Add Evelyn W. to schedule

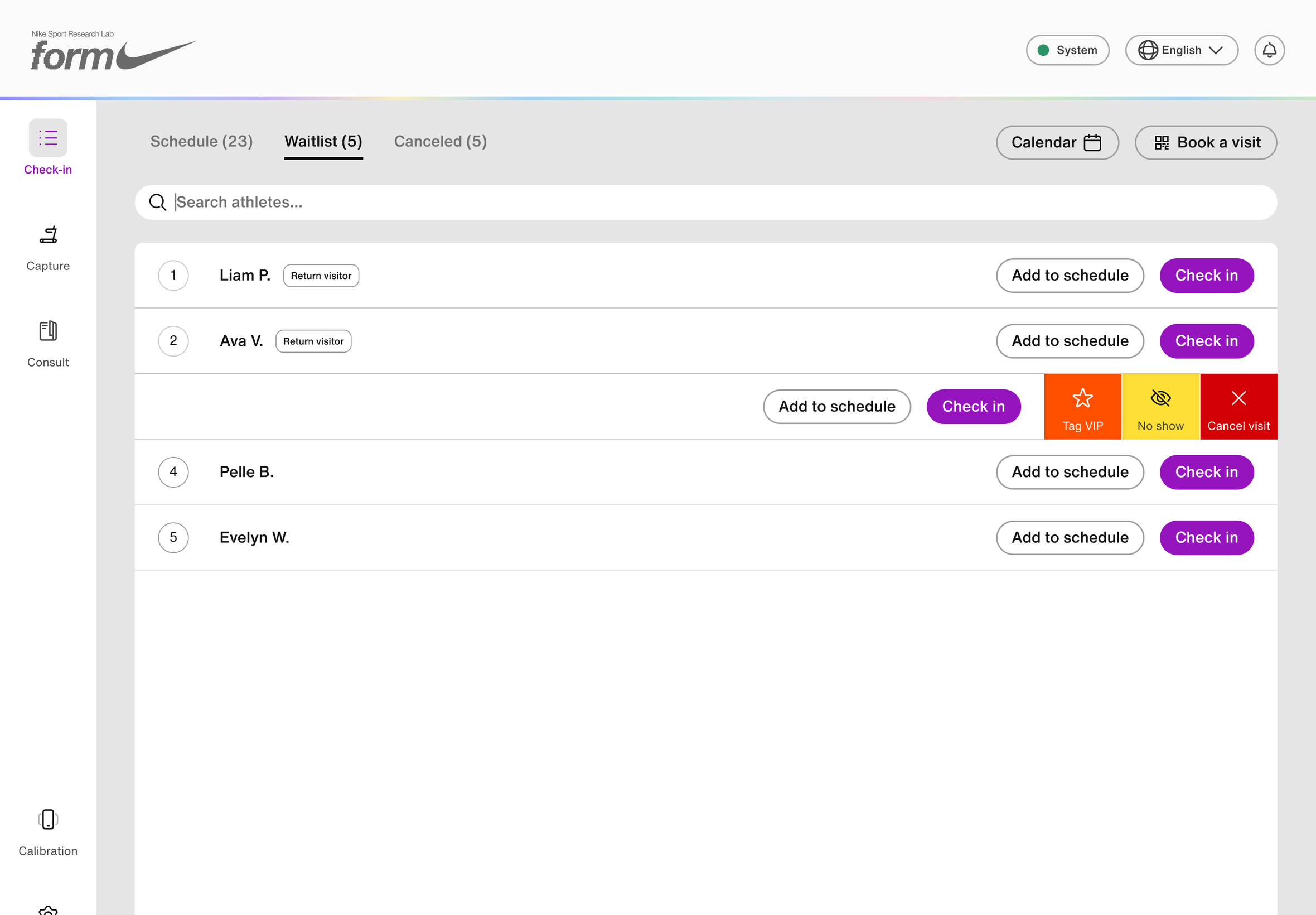pyautogui.click(x=1070, y=538)
